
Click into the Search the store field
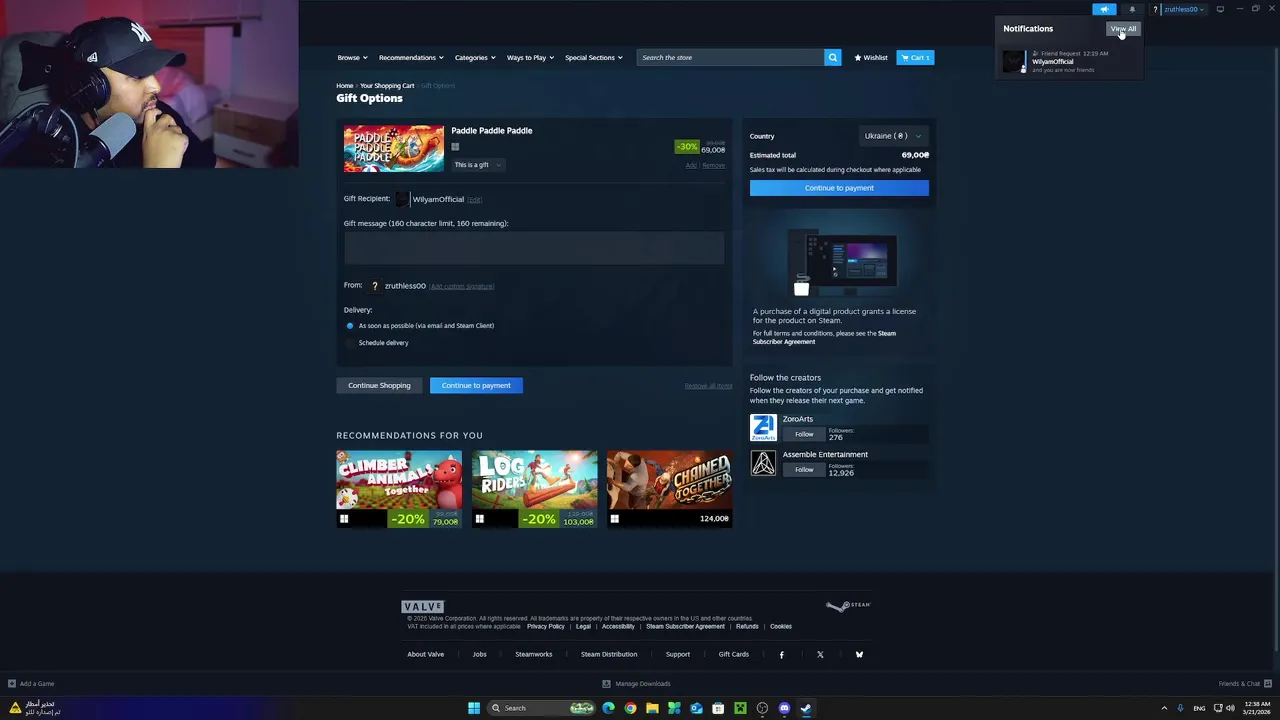pyautogui.click(x=730, y=57)
